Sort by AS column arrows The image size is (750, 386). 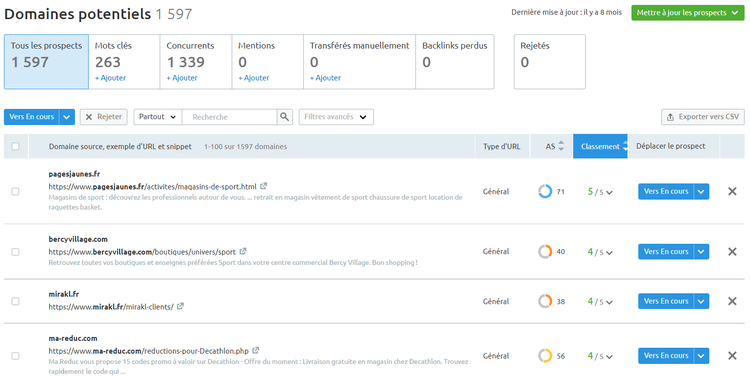pos(561,146)
